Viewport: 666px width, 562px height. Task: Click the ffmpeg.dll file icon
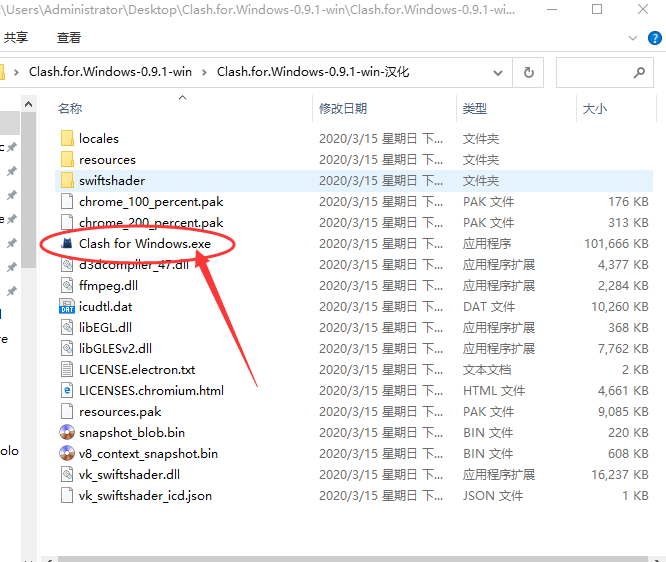tap(67, 285)
